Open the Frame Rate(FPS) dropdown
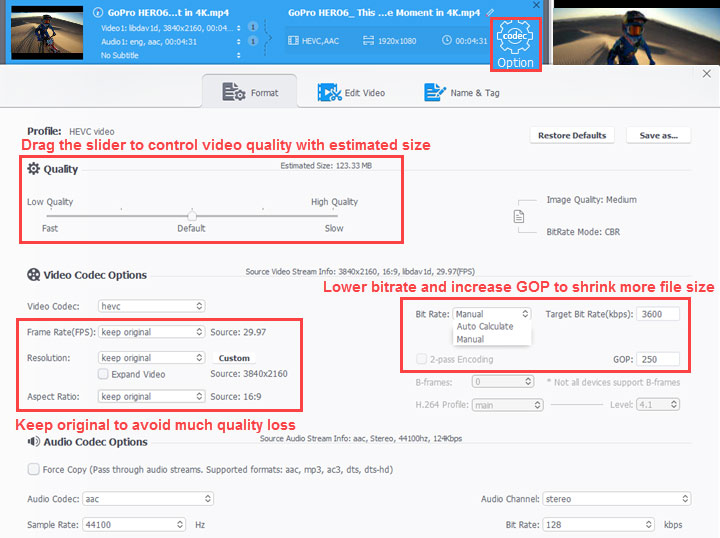720x538 pixels. click(x=151, y=332)
